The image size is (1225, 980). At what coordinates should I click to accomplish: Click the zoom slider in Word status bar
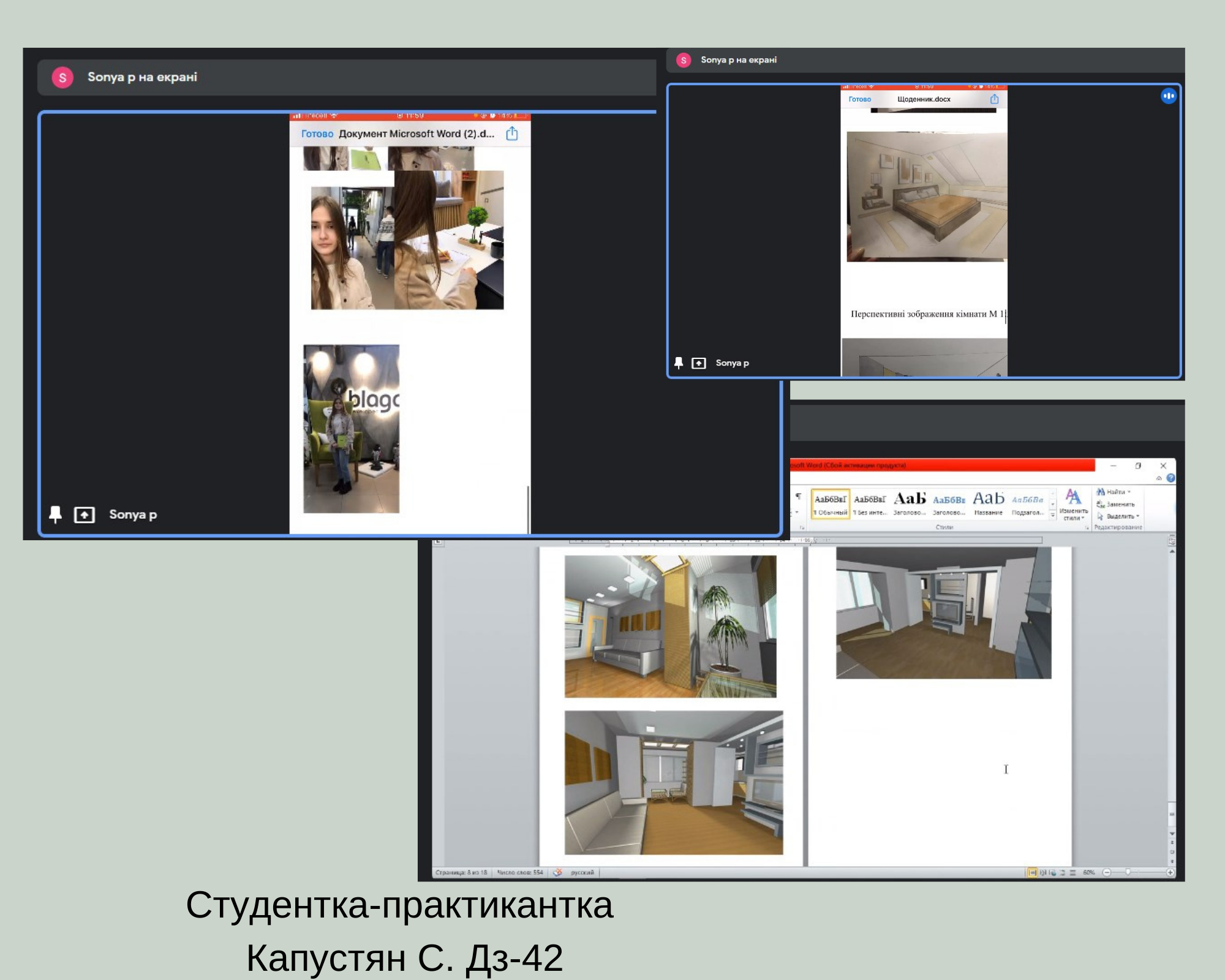click(1128, 872)
